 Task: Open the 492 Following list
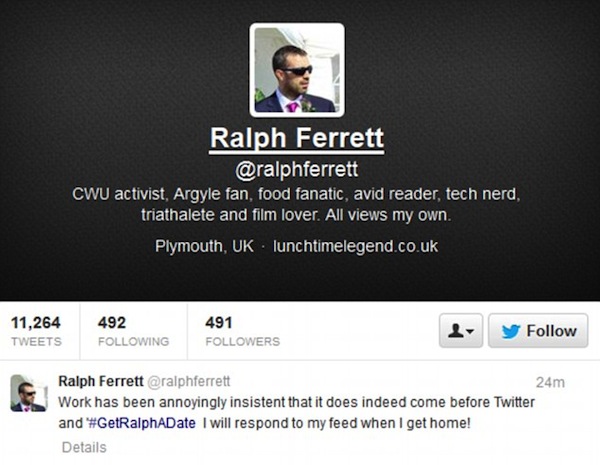coord(133,331)
